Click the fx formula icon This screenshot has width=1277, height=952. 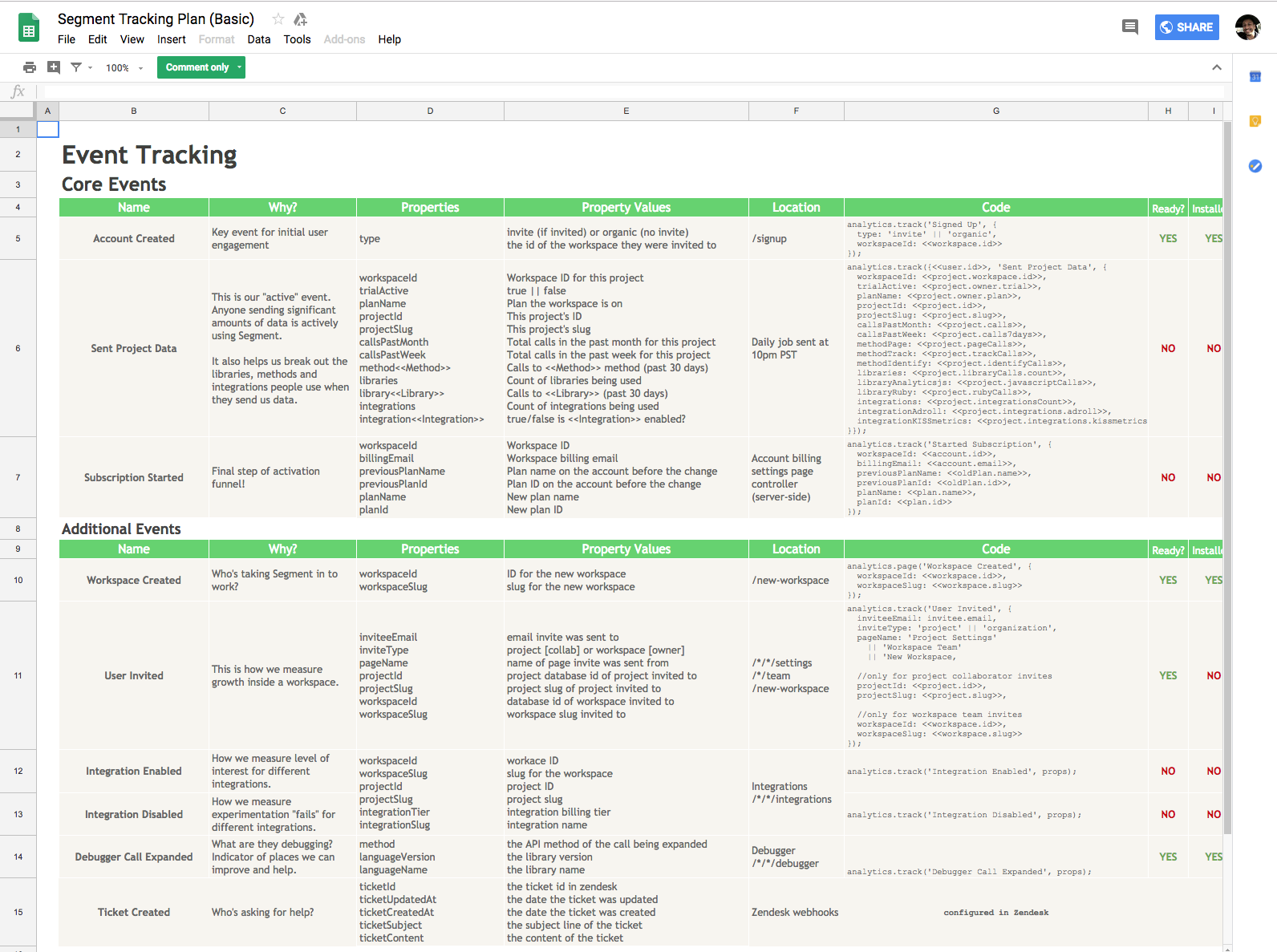tap(18, 91)
